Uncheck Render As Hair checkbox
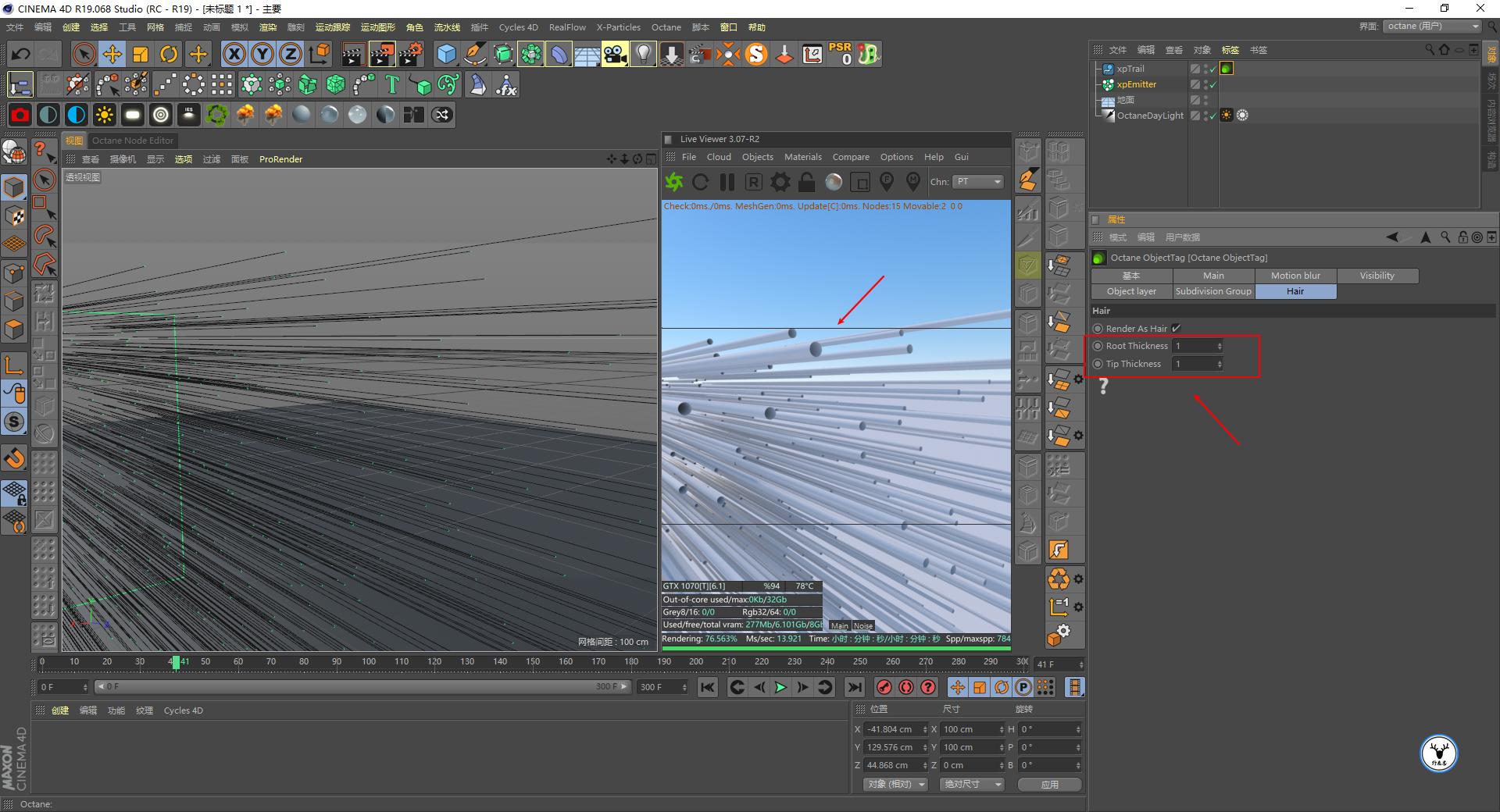1500x812 pixels. pyautogui.click(x=1176, y=329)
